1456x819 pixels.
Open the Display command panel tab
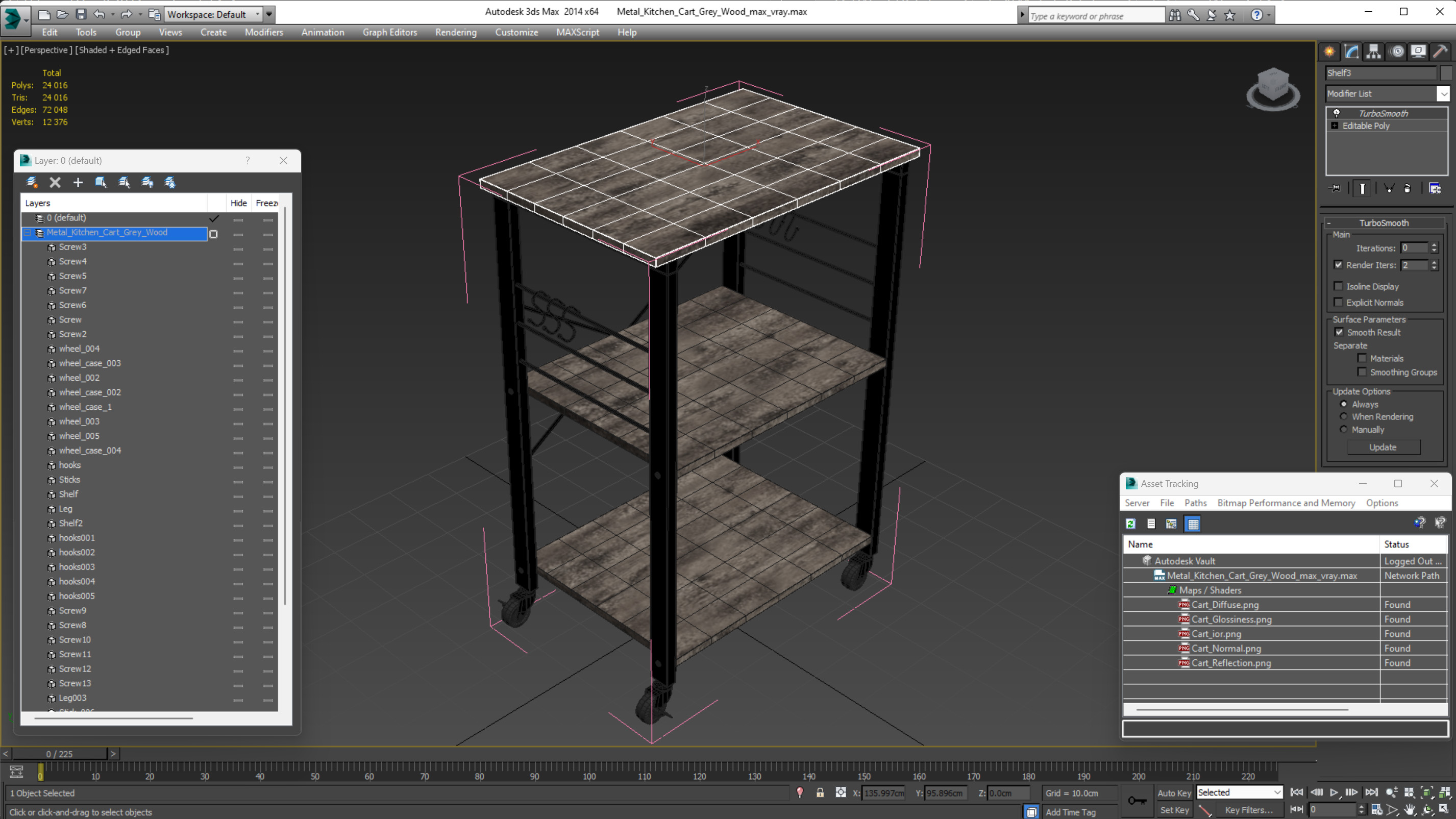coord(1418,52)
